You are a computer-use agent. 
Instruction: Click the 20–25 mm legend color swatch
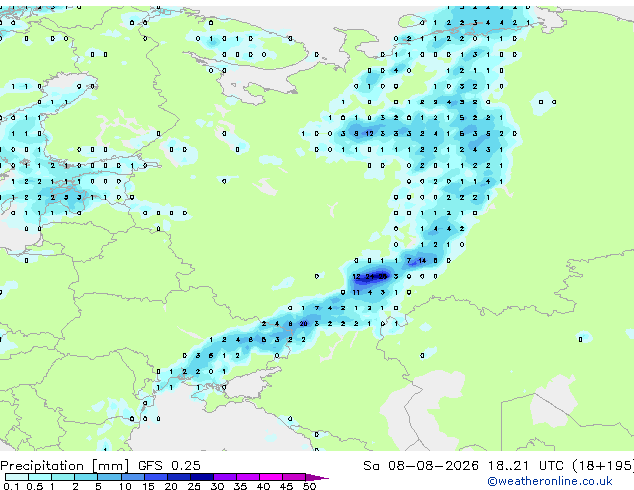[x=178, y=477]
